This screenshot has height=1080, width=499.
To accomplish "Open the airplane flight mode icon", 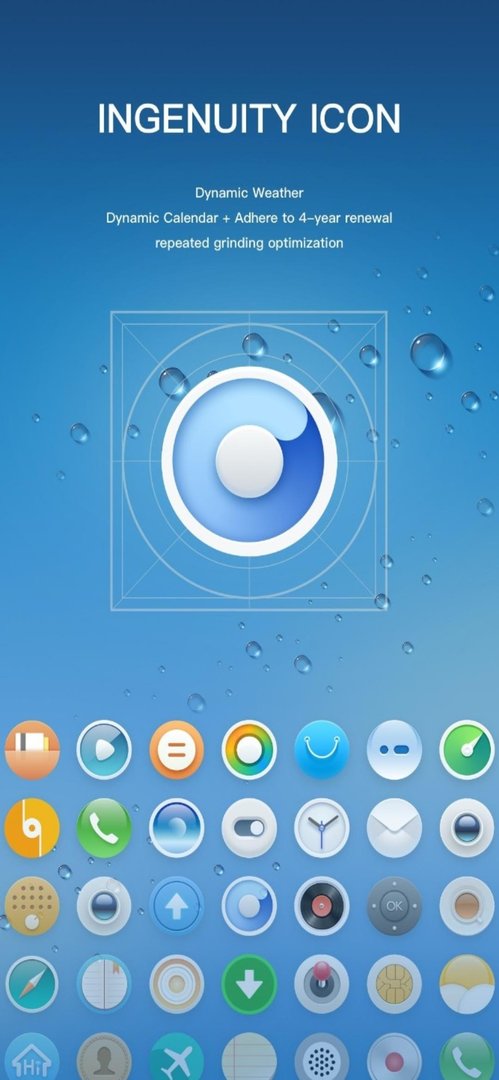I will coord(176,1057).
